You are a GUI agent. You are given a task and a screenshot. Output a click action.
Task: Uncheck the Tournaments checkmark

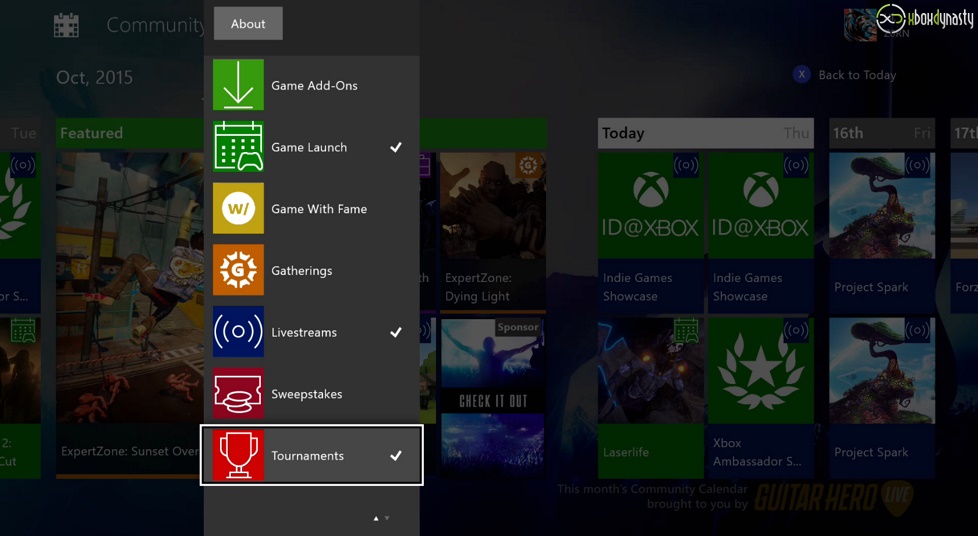coord(395,456)
